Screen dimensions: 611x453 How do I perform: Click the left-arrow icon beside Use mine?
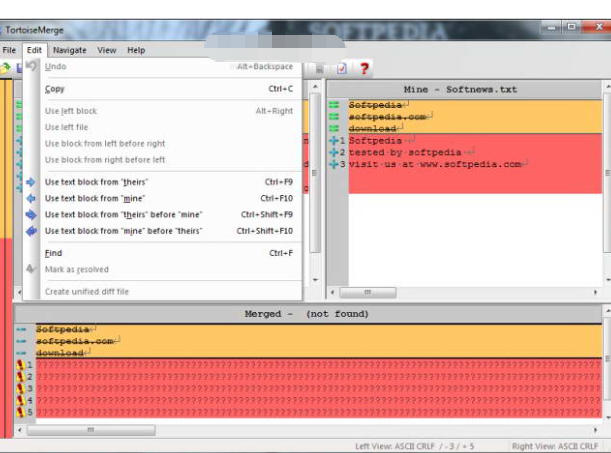point(31,198)
